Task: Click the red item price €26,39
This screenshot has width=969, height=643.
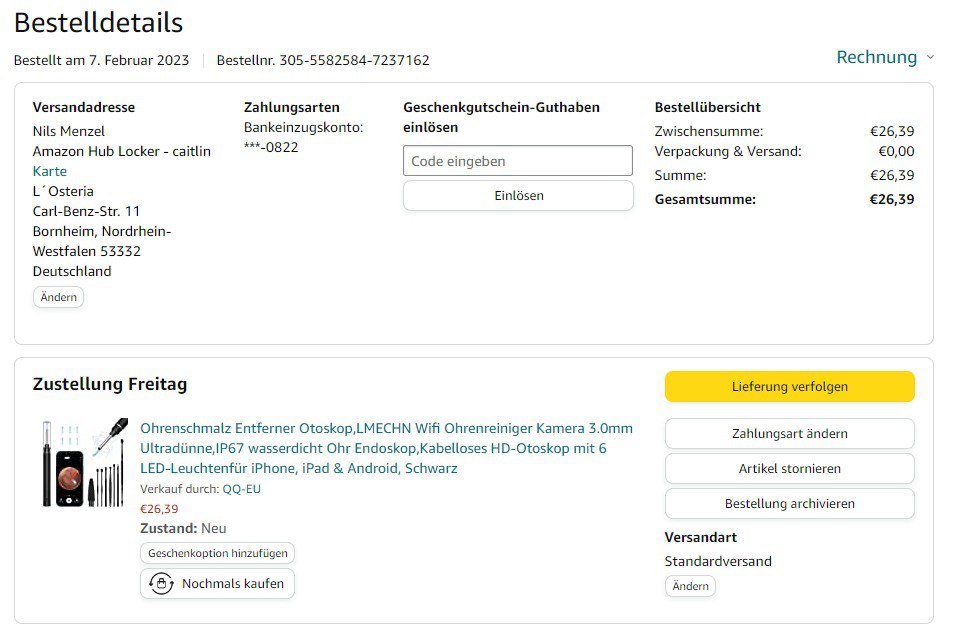Action: point(159,509)
